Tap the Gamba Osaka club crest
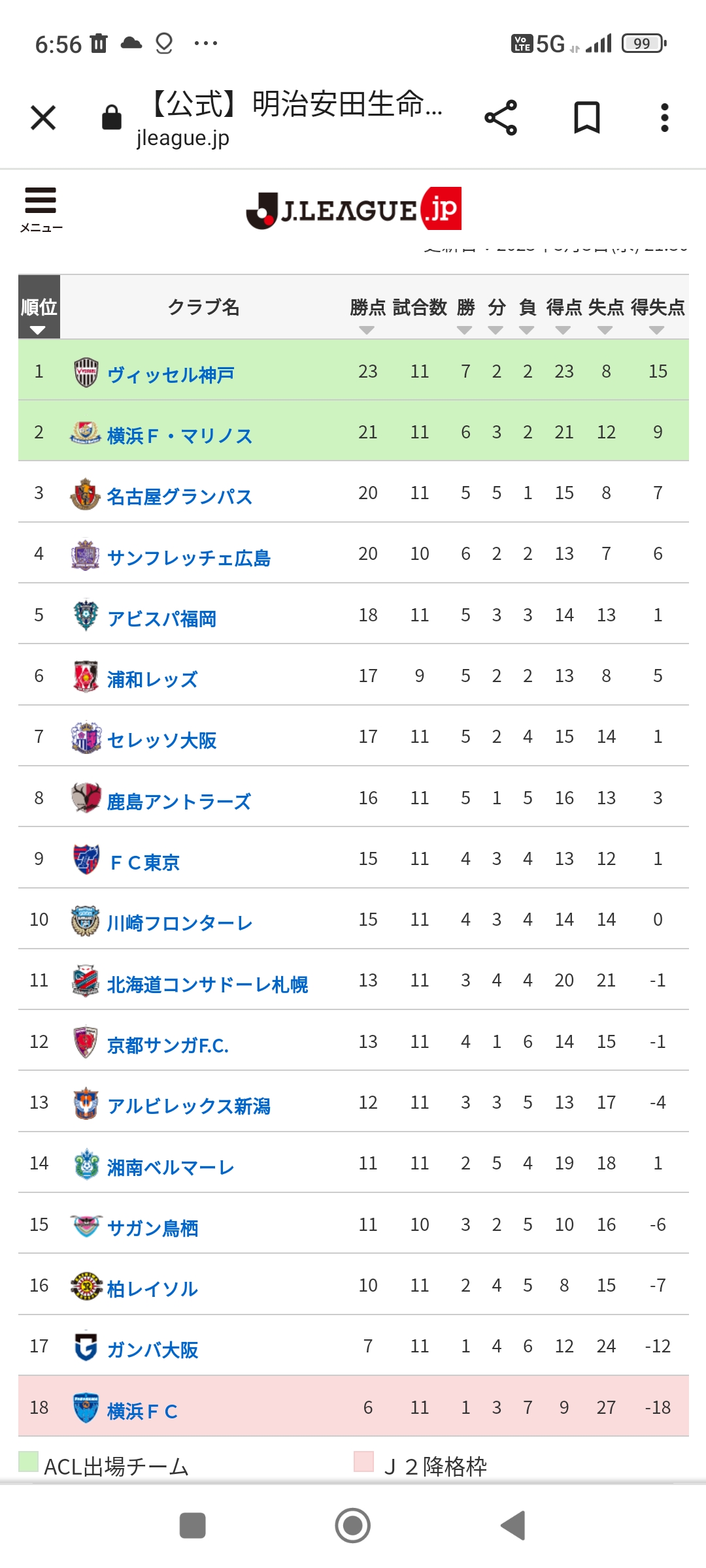The image size is (706, 1568). click(86, 1347)
